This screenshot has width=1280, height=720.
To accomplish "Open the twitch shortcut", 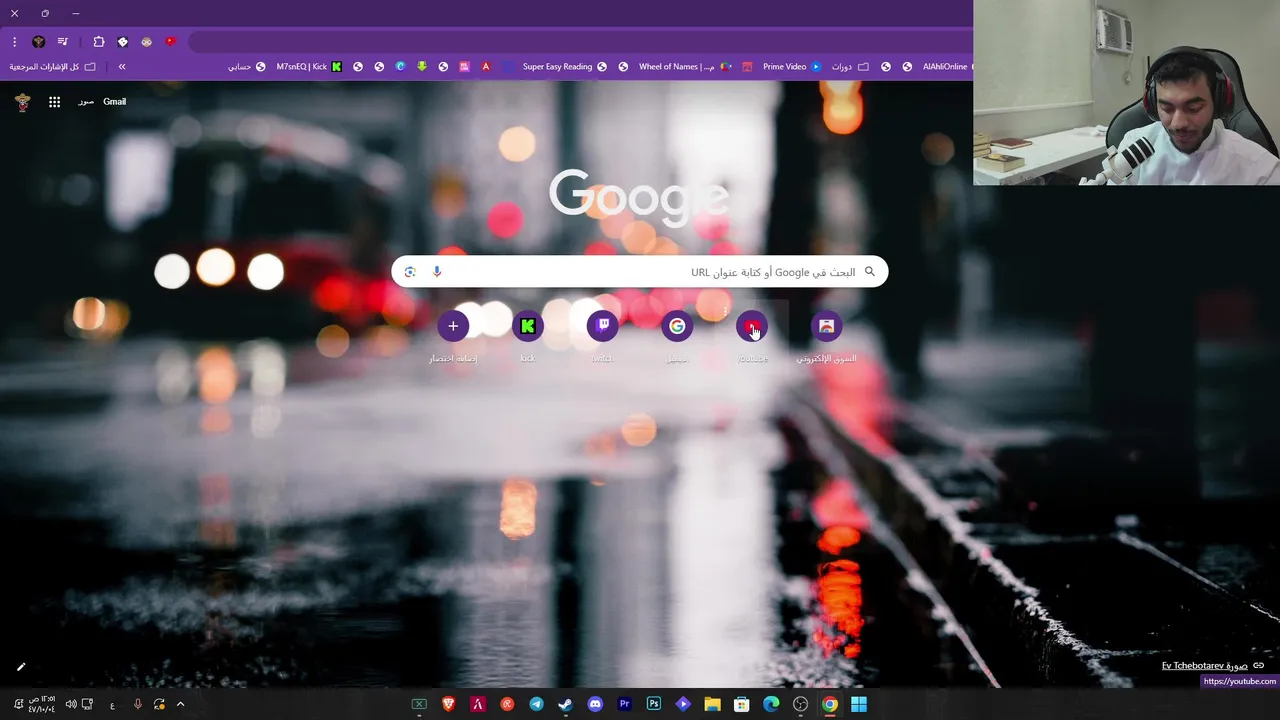I will 602,326.
